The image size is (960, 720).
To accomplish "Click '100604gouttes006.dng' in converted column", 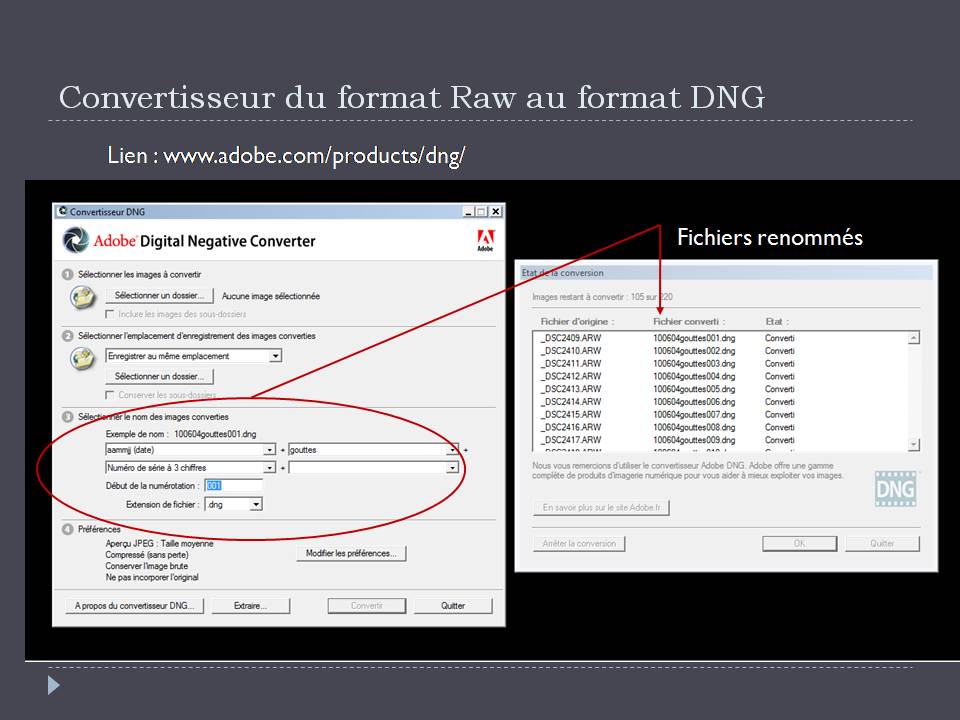I will point(694,402).
